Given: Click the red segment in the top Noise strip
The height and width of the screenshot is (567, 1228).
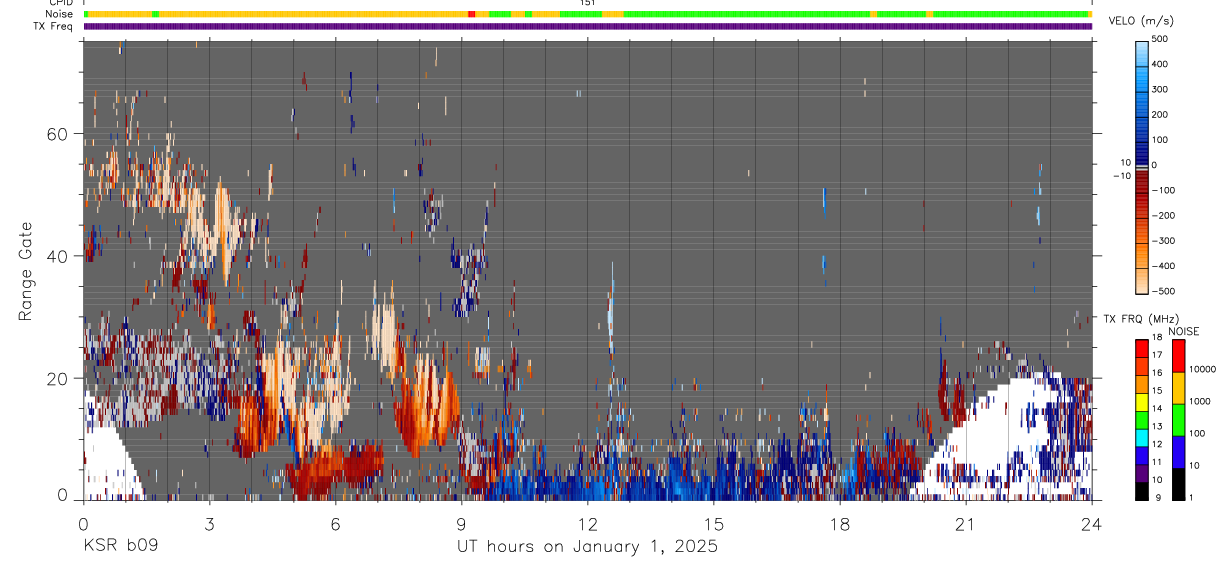Looking at the screenshot, I should [472, 14].
